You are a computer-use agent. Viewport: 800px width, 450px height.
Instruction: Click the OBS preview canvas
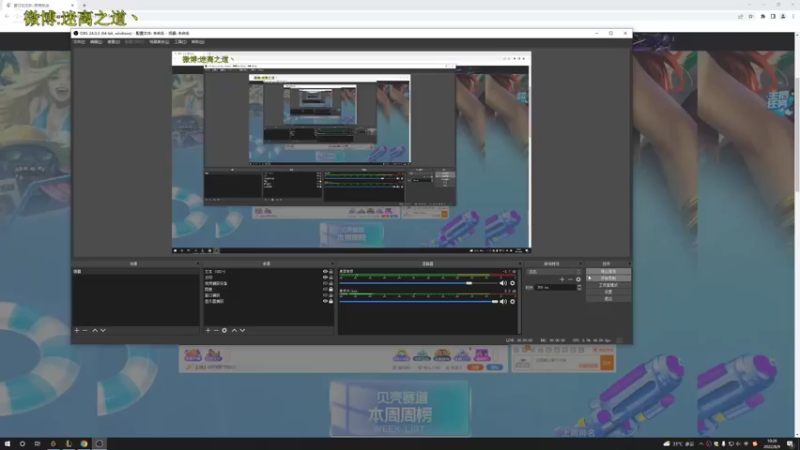click(x=352, y=152)
